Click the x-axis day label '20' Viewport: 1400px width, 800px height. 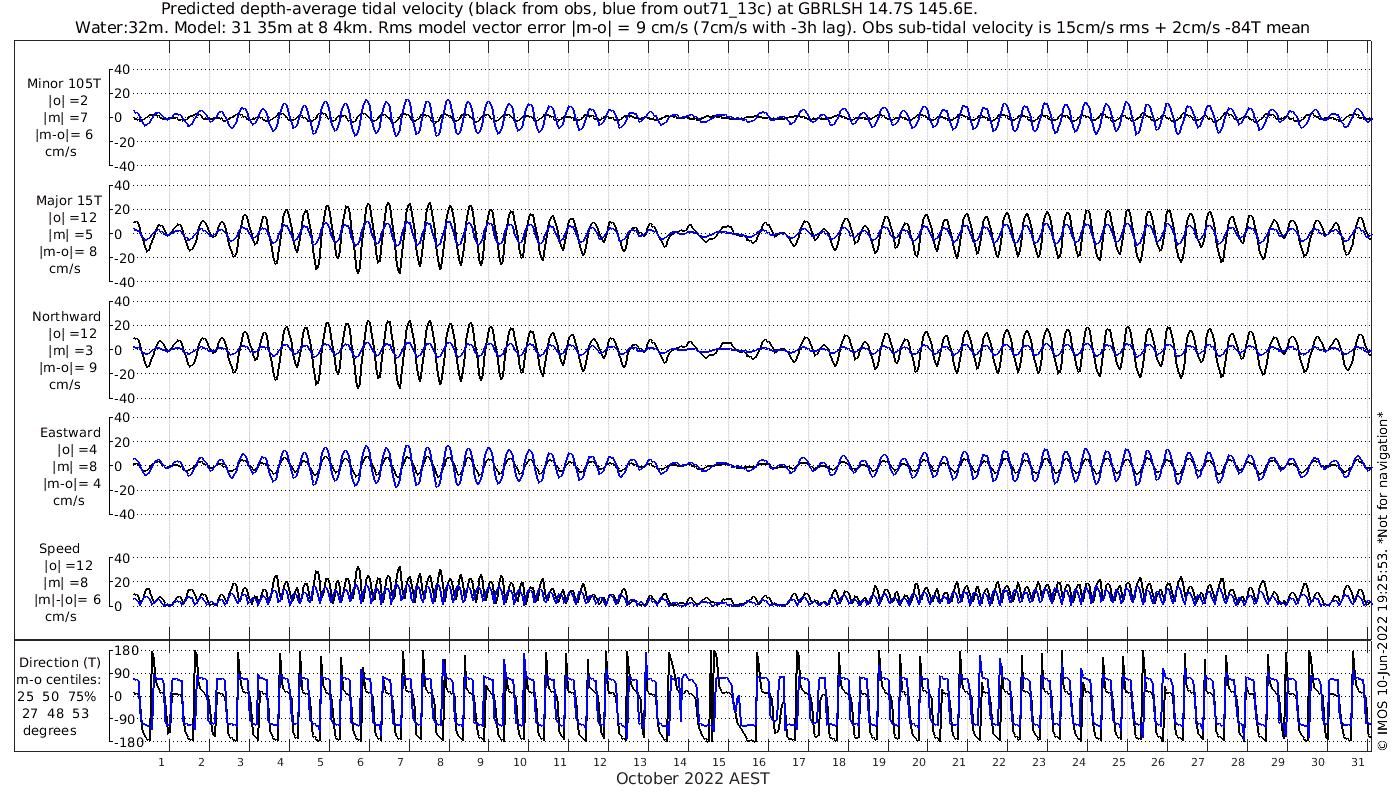click(918, 761)
